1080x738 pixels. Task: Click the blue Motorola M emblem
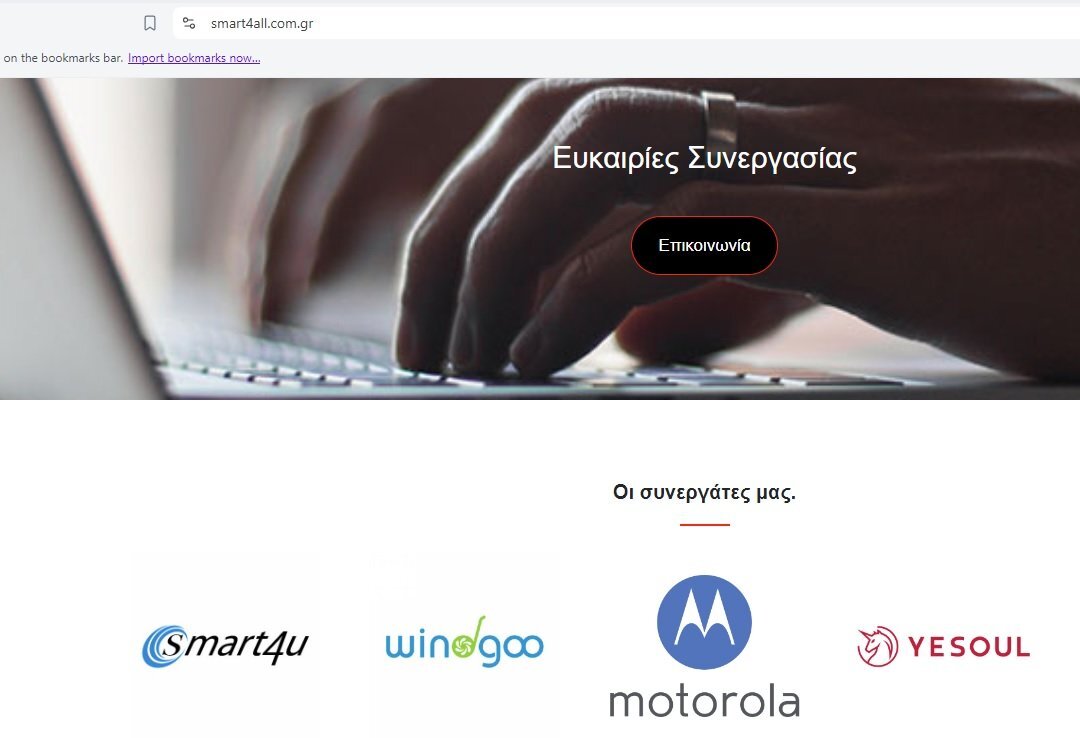[x=704, y=622]
